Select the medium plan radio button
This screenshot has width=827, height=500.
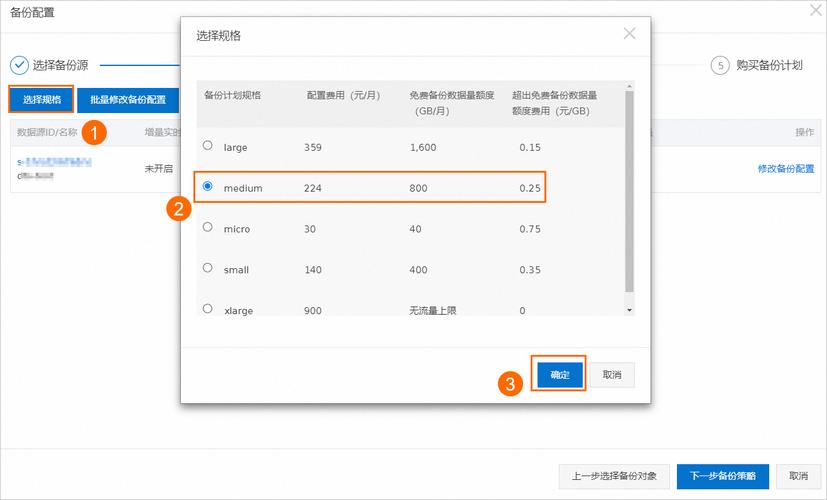(208, 186)
